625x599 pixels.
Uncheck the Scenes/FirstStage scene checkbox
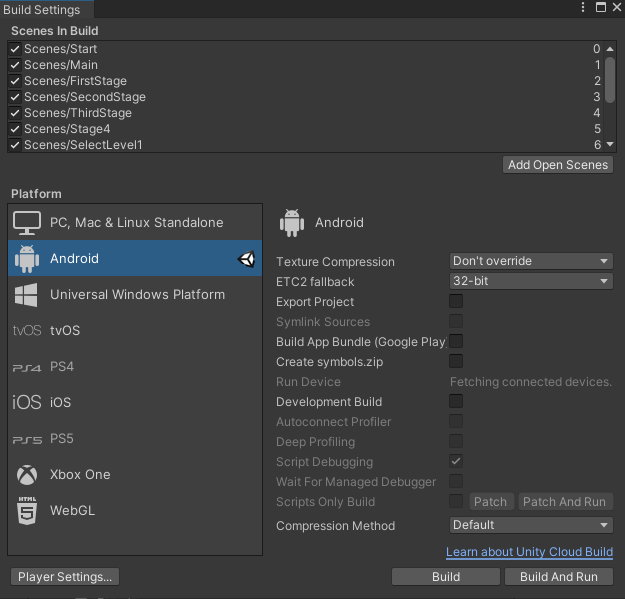click(15, 81)
